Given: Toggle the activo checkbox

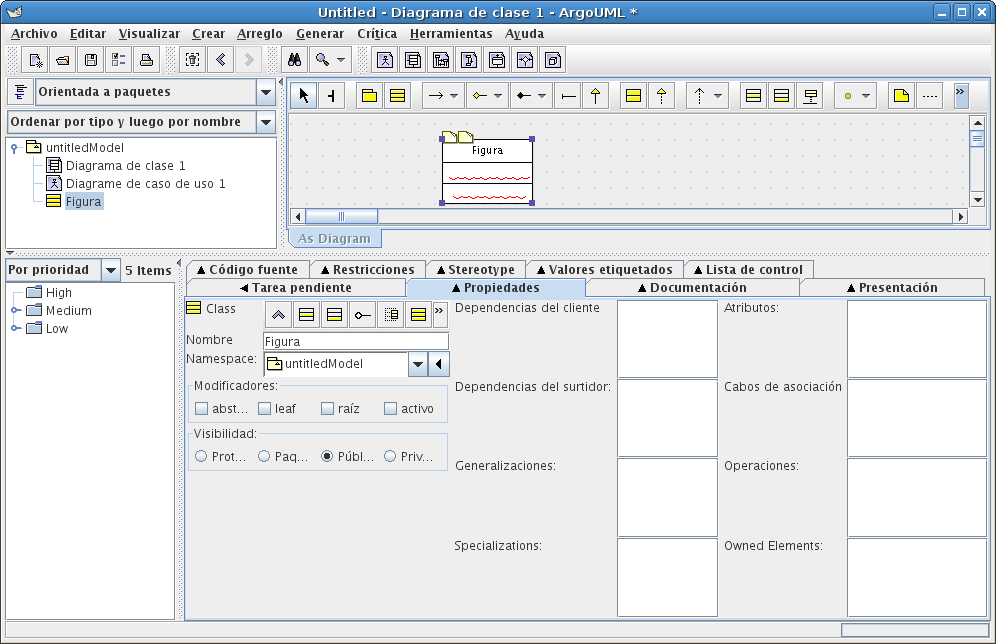Looking at the screenshot, I should tap(390, 408).
